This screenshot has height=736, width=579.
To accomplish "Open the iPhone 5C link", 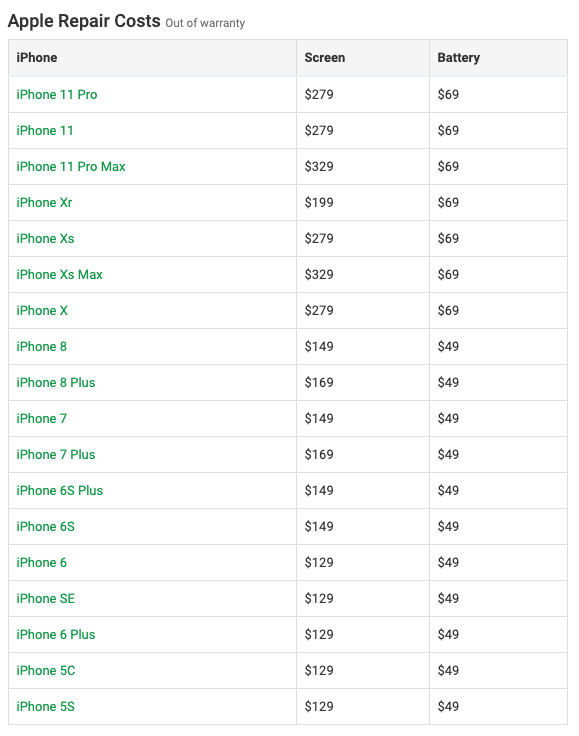I will point(46,670).
